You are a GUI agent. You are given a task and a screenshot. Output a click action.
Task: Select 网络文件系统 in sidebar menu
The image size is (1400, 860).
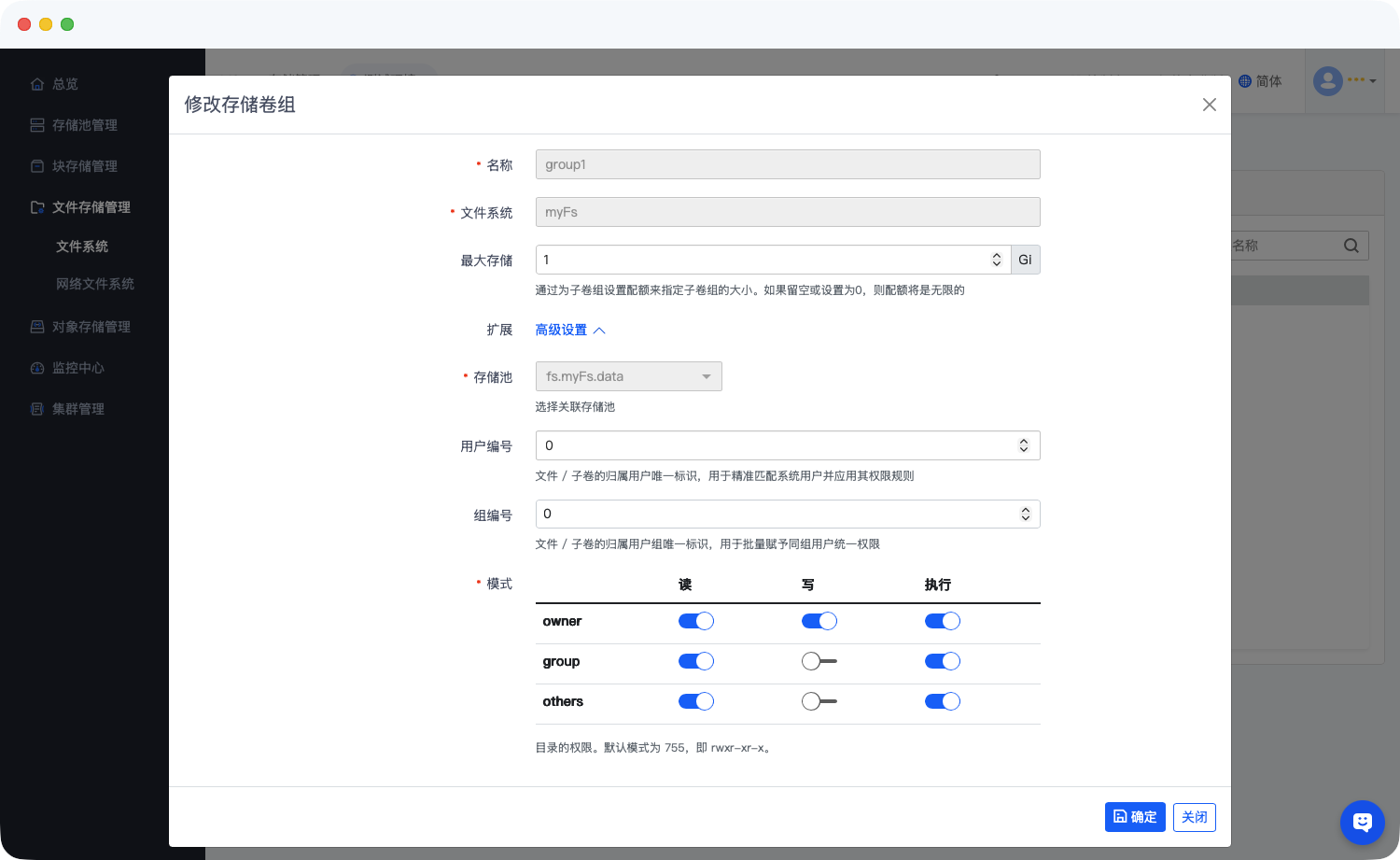(x=95, y=284)
